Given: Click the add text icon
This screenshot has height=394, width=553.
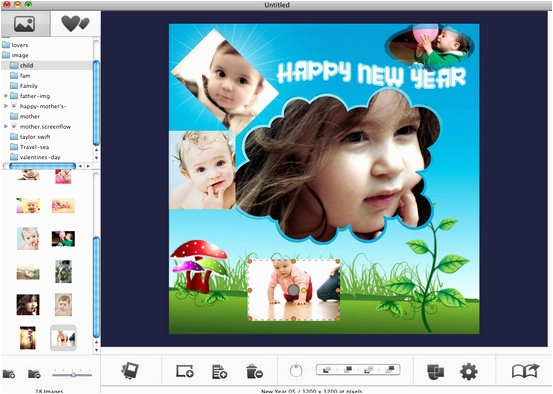Looking at the screenshot, I should coord(219,372).
